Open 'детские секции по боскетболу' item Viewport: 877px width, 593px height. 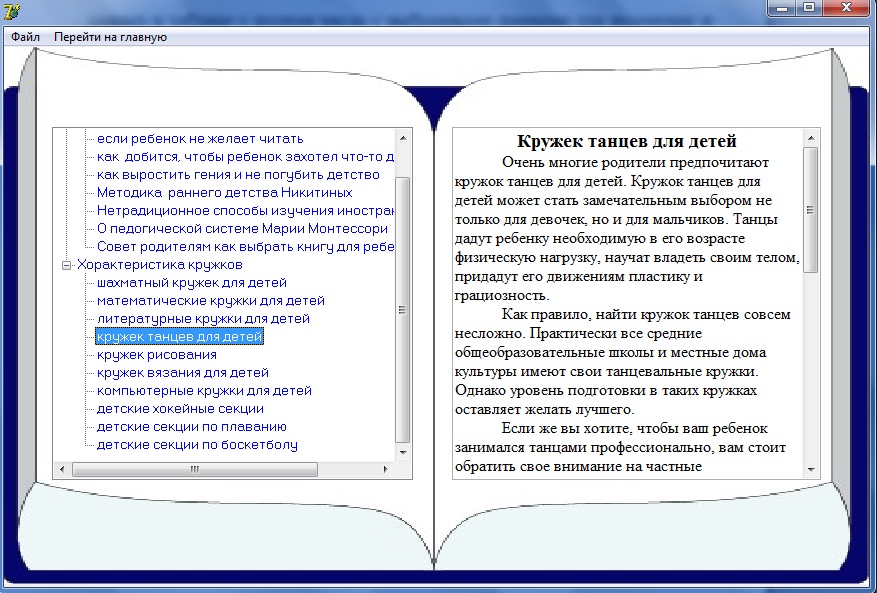[197, 445]
